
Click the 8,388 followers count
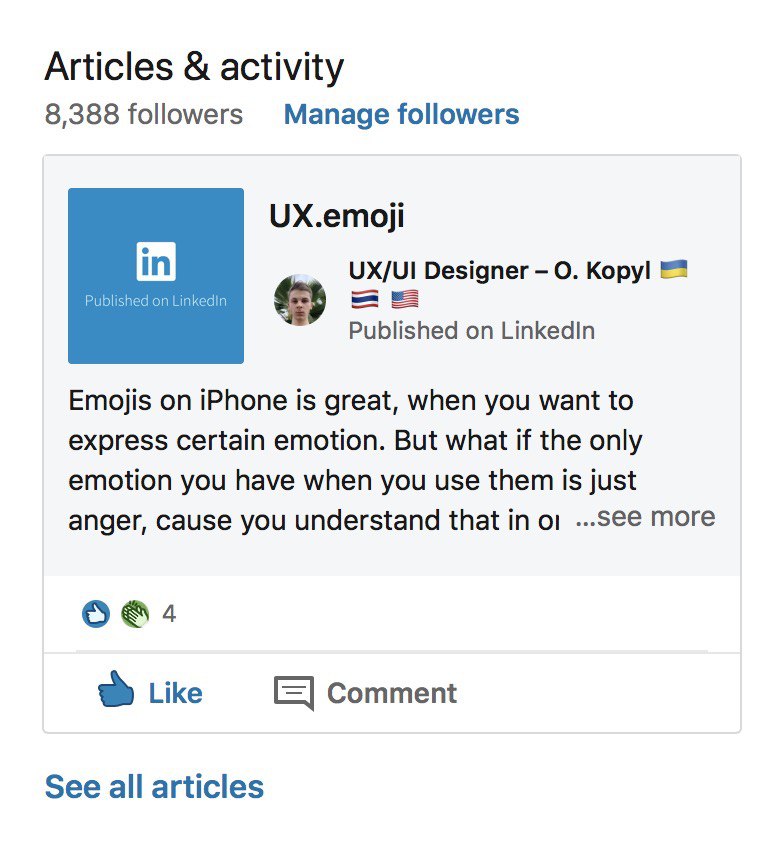(143, 114)
